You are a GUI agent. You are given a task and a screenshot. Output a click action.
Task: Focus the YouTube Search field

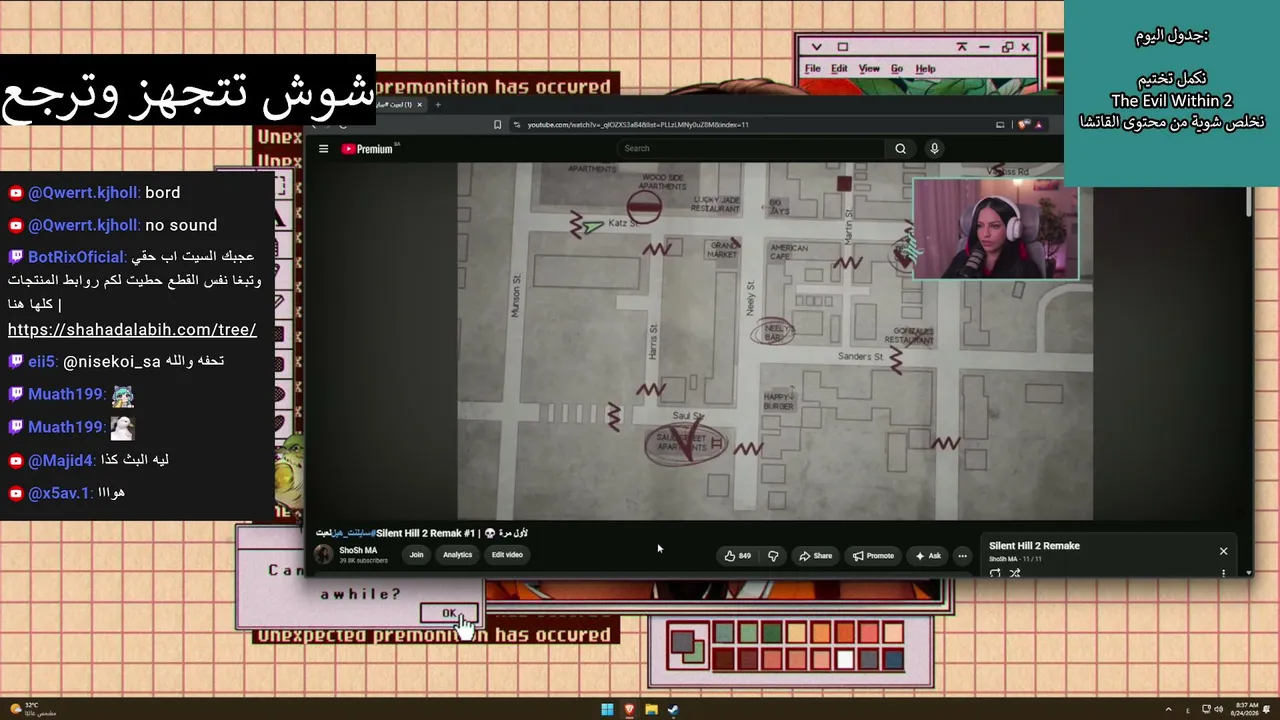click(x=750, y=149)
